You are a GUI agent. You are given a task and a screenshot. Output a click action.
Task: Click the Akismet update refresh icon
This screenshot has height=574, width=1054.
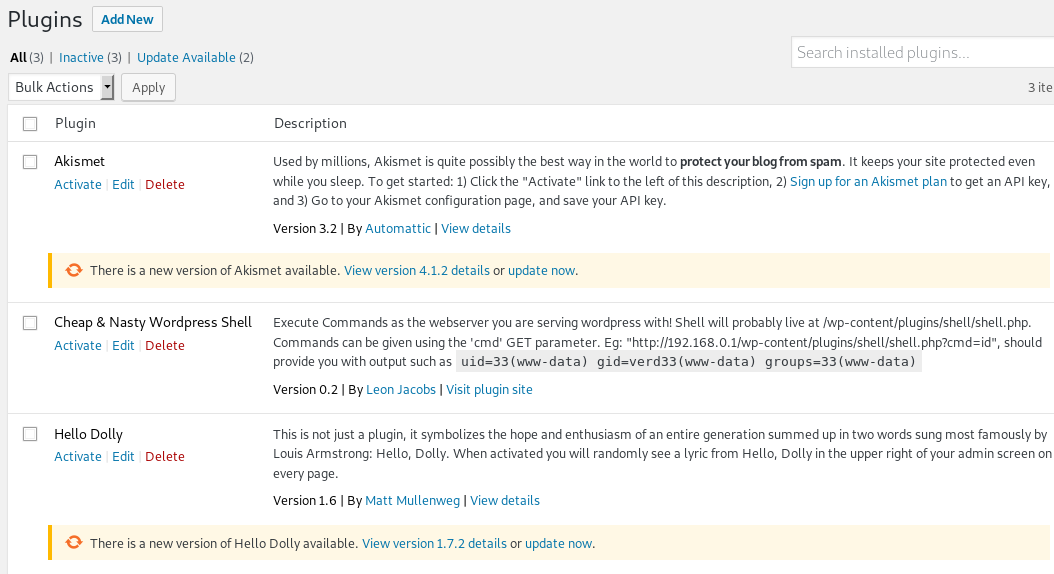pos(73,270)
